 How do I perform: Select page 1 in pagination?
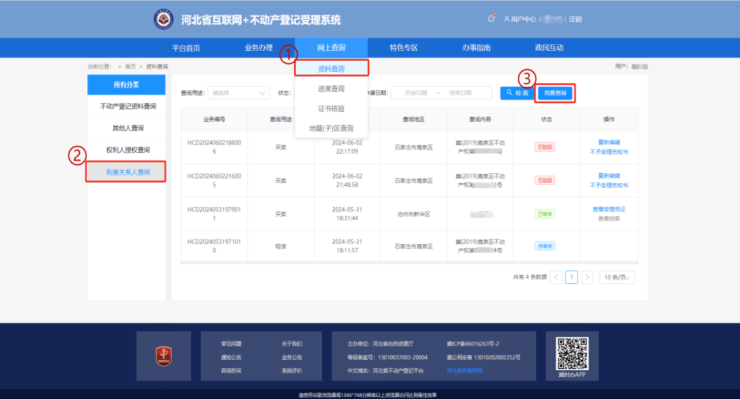(x=572, y=277)
